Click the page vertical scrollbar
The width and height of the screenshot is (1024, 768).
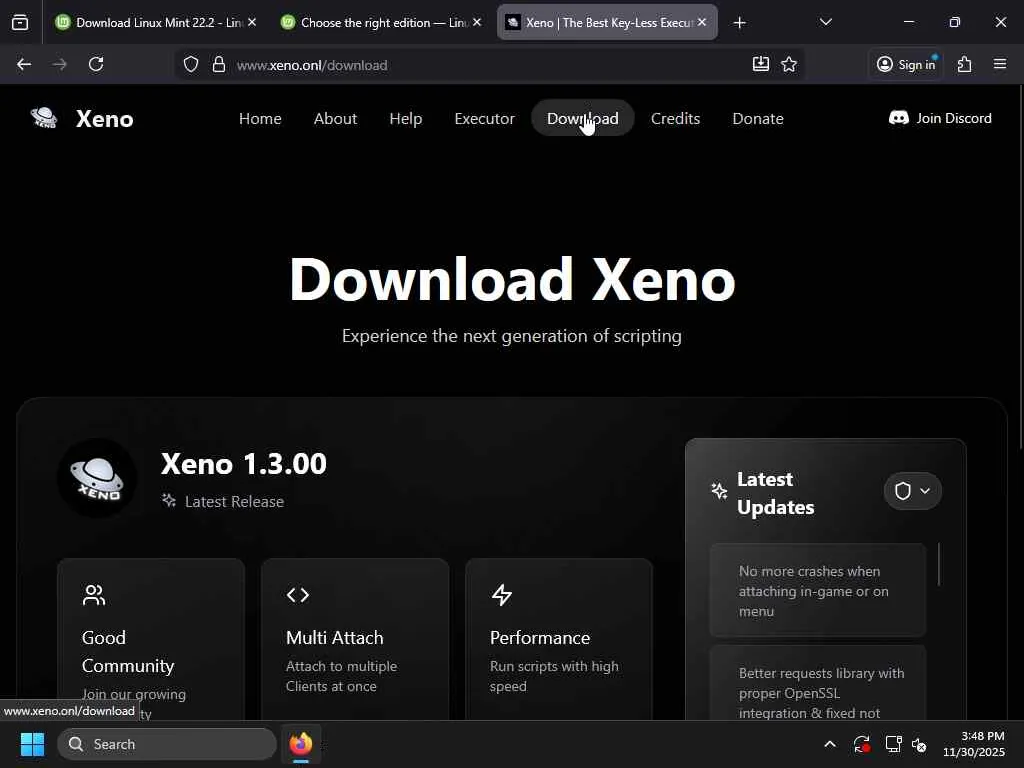(1019, 267)
